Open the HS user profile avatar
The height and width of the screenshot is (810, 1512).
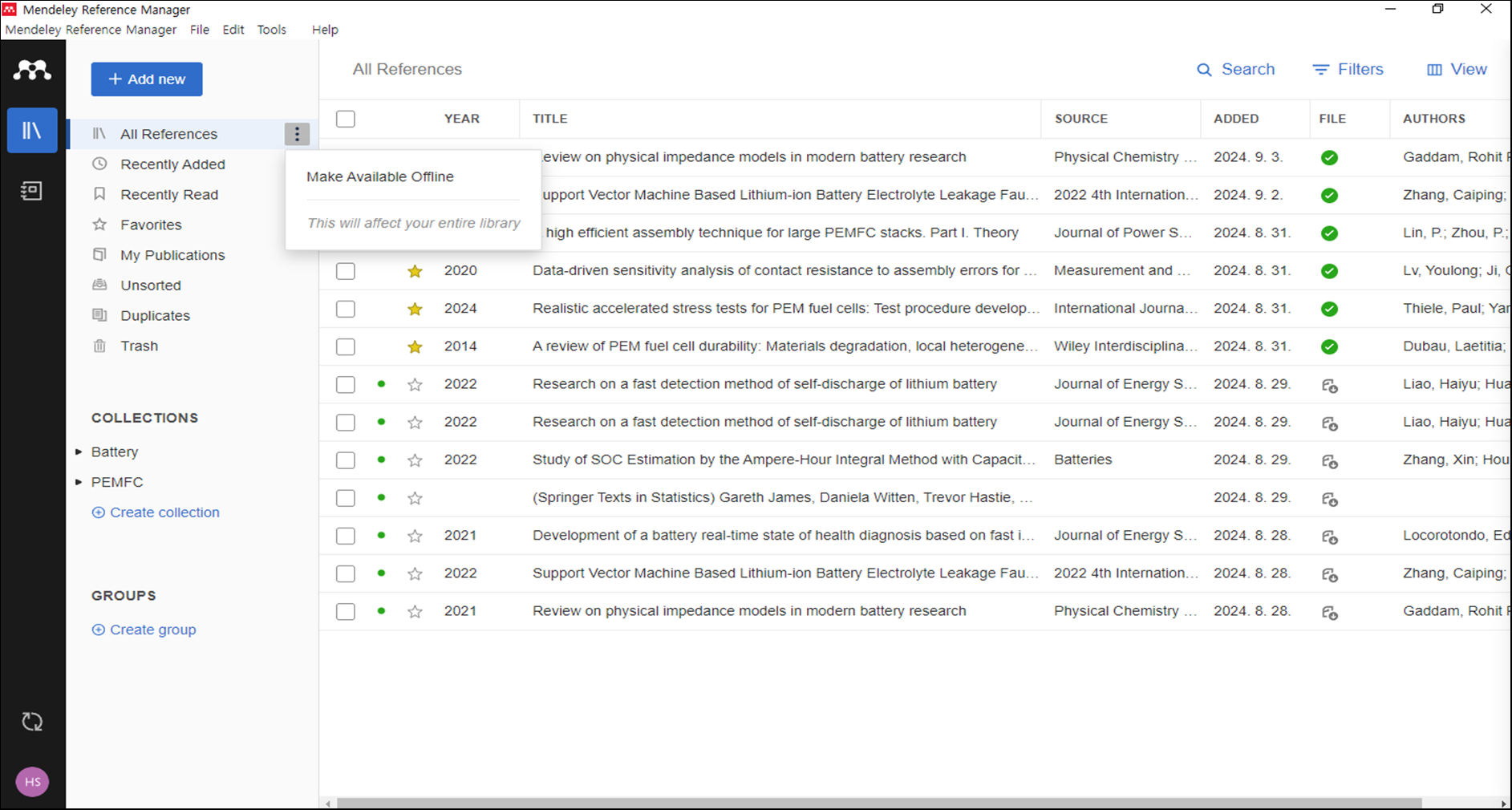pos(32,782)
